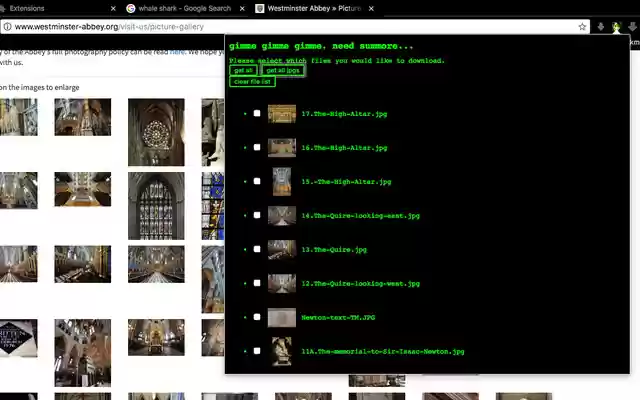Click filename 11A.The-memorial-to-Sir-Isaac-Newton.jpg
This screenshot has height=400, width=640.
pos(383,351)
